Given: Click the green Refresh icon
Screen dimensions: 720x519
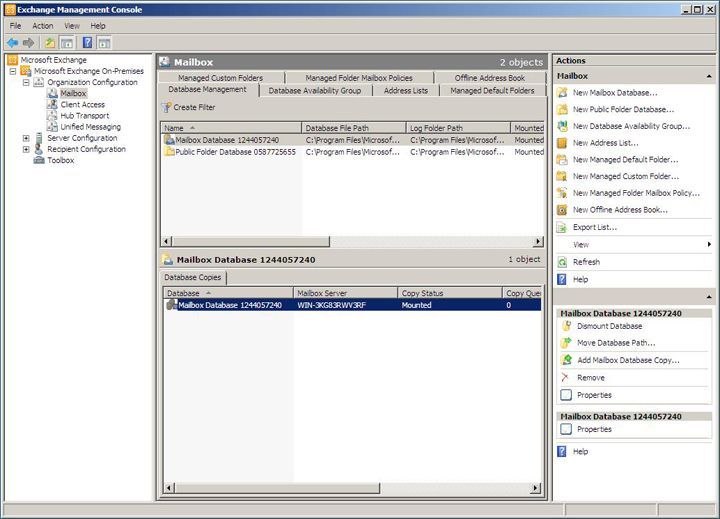Looking at the screenshot, I should 562,262.
